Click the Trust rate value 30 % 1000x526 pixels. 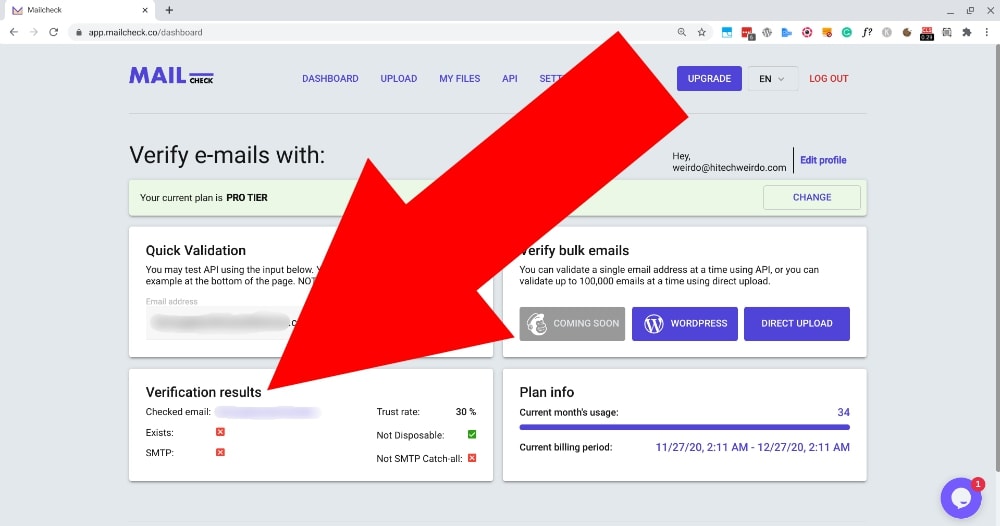pyautogui.click(x=466, y=412)
